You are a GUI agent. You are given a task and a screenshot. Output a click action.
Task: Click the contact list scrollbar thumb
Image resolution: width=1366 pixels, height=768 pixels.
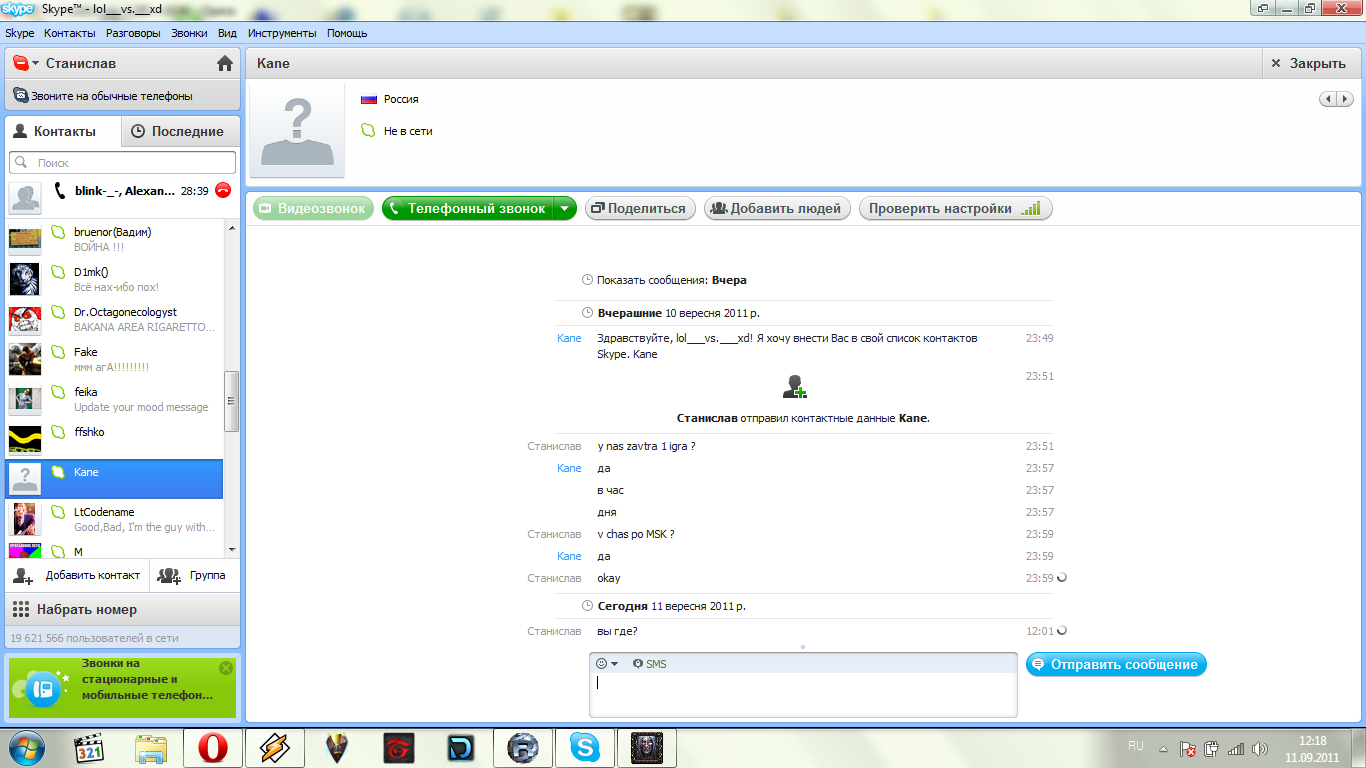click(232, 401)
